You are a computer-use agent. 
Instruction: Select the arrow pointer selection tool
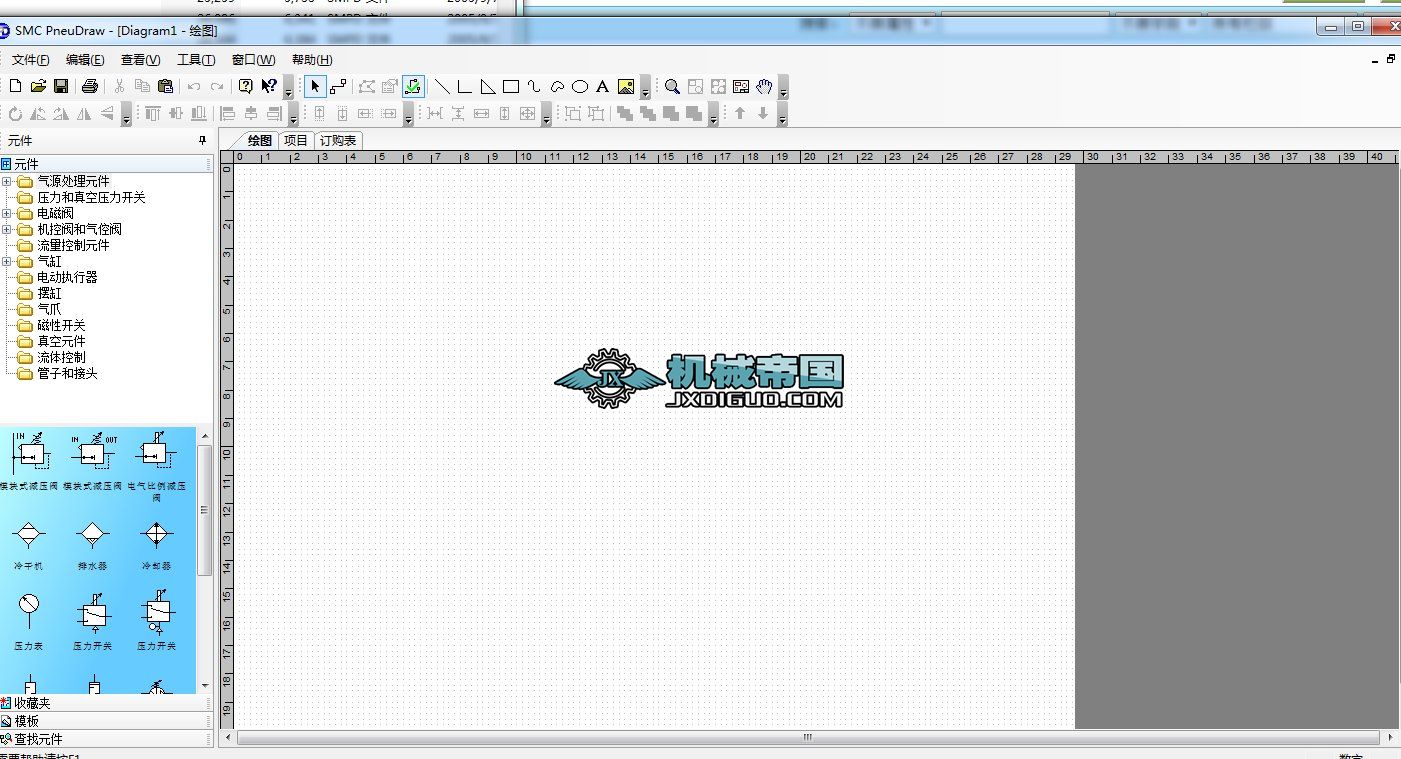click(315, 87)
